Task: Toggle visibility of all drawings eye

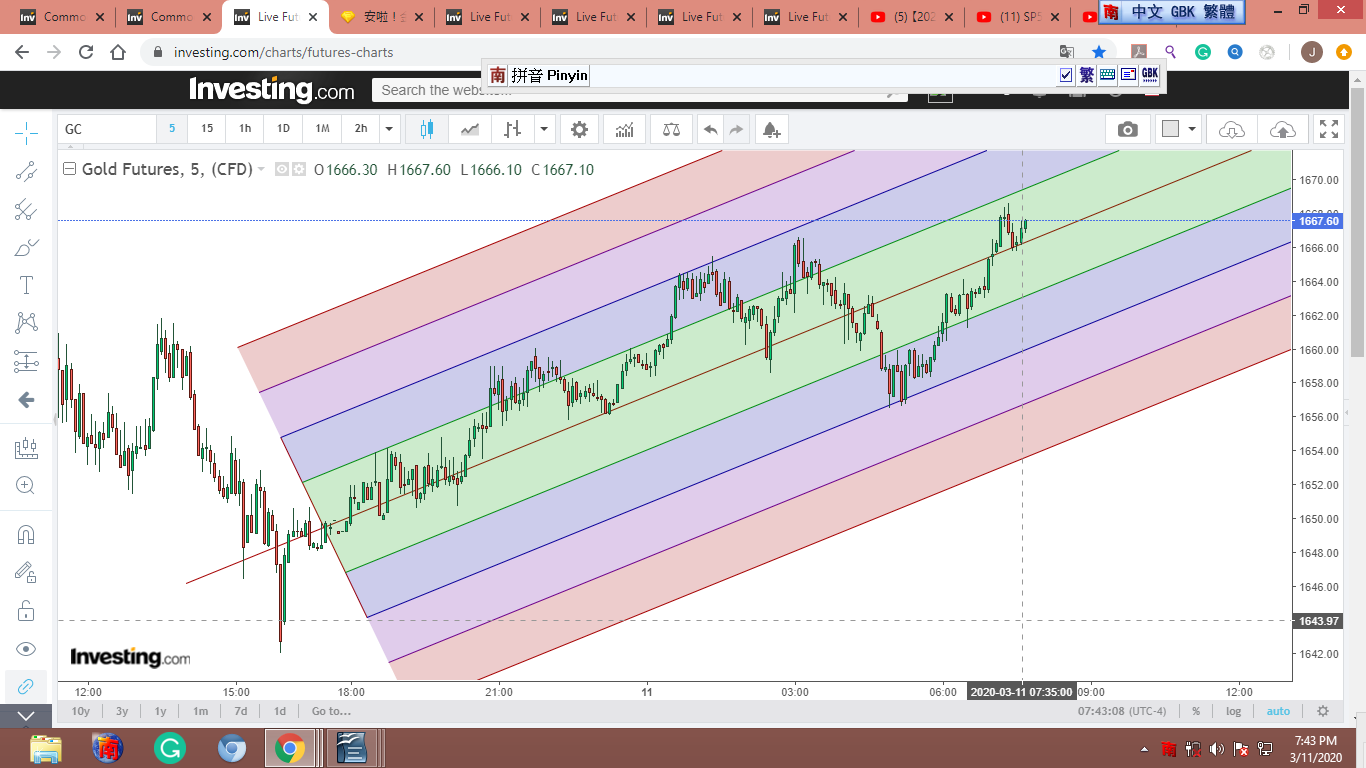Action: (27, 649)
